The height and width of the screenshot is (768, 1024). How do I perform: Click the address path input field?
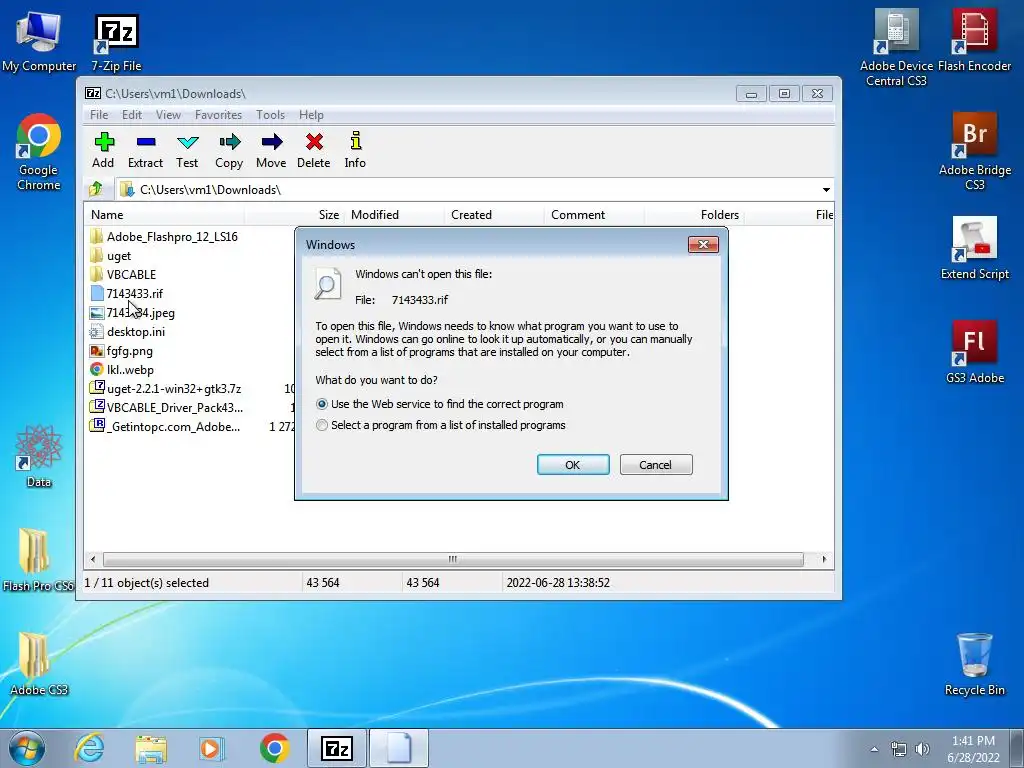(467, 189)
